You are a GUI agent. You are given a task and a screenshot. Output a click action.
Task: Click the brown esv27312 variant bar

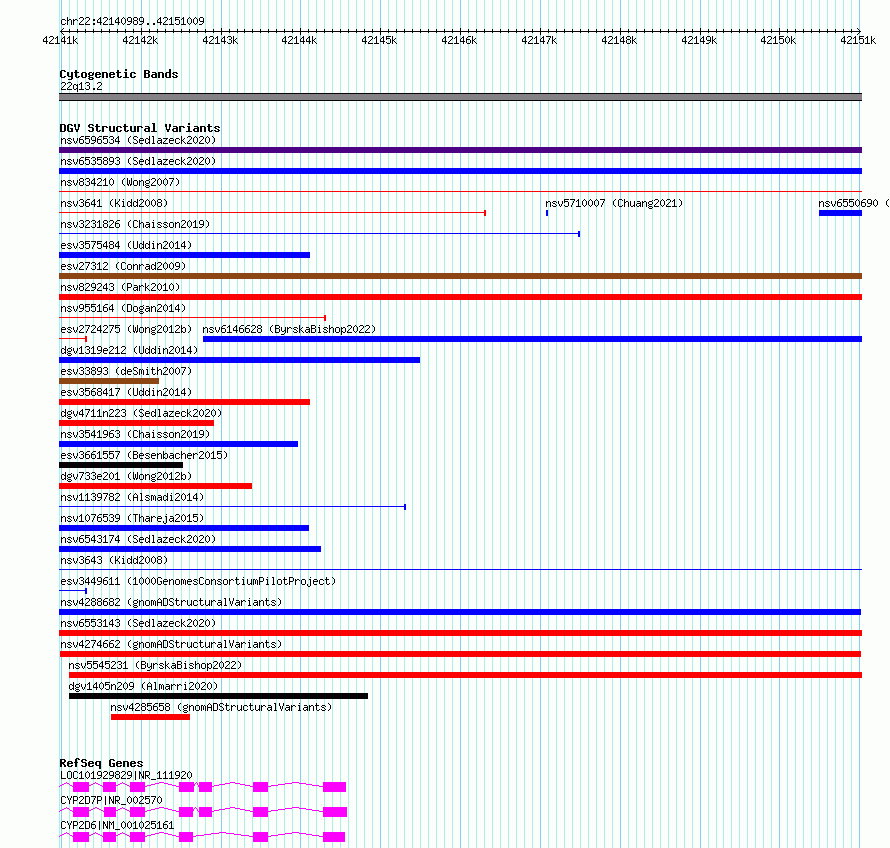click(x=460, y=276)
